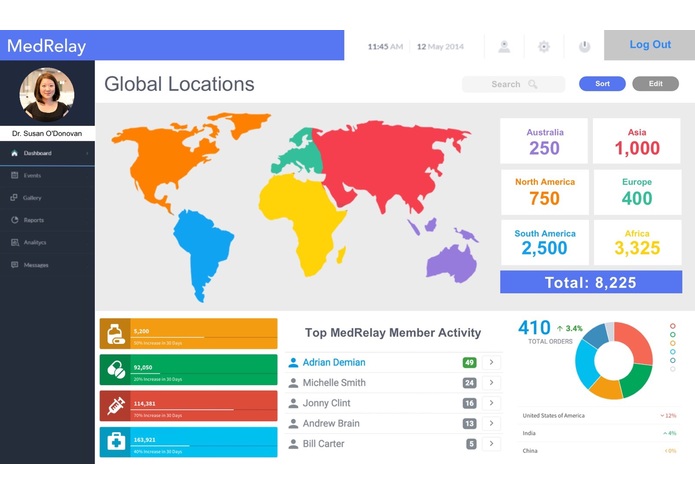
Task: Click person icon beside Jonny Clint
Action: tap(293, 403)
